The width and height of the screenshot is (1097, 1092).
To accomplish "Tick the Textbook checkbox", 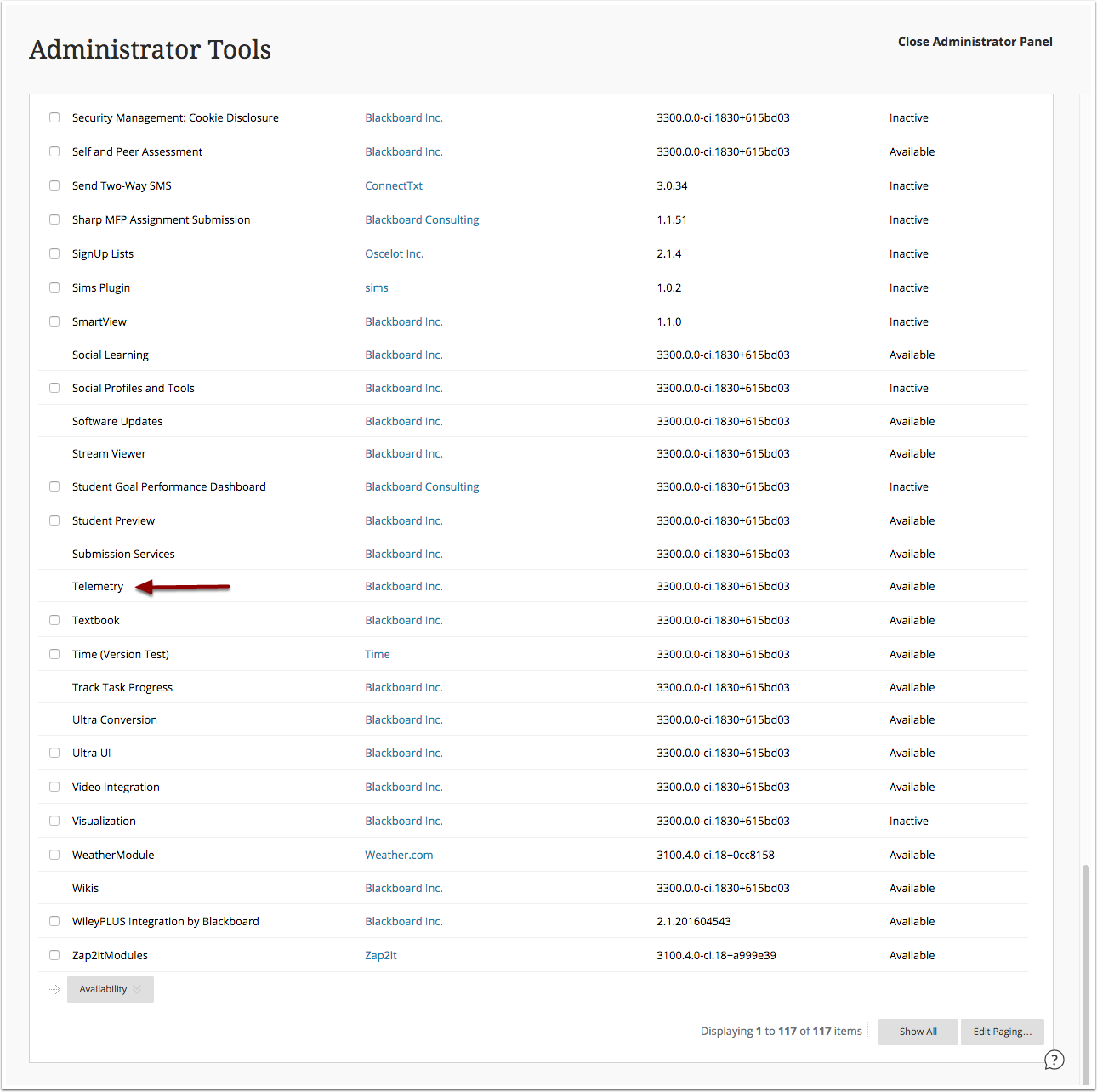I will [54, 620].
